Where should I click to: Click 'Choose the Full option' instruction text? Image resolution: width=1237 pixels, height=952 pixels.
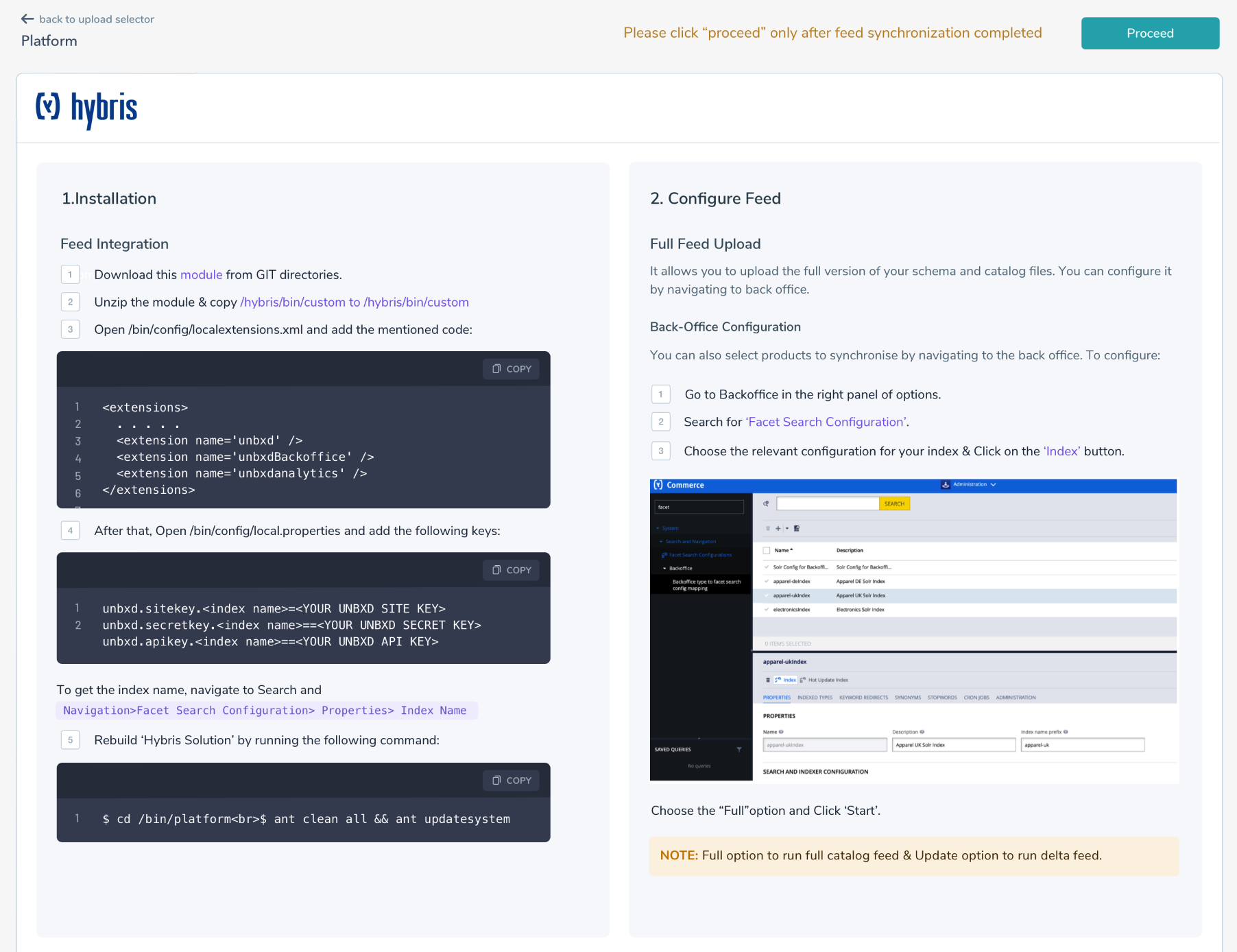766,811
